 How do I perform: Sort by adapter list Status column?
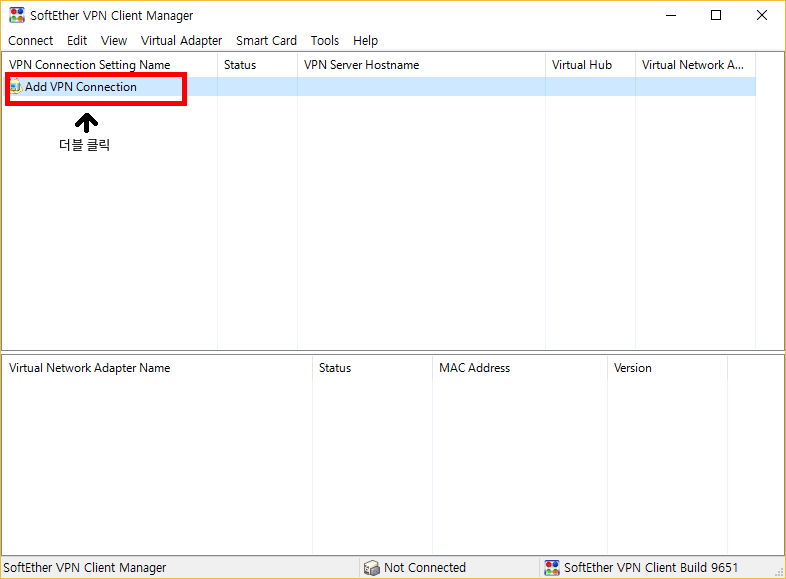(372, 368)
